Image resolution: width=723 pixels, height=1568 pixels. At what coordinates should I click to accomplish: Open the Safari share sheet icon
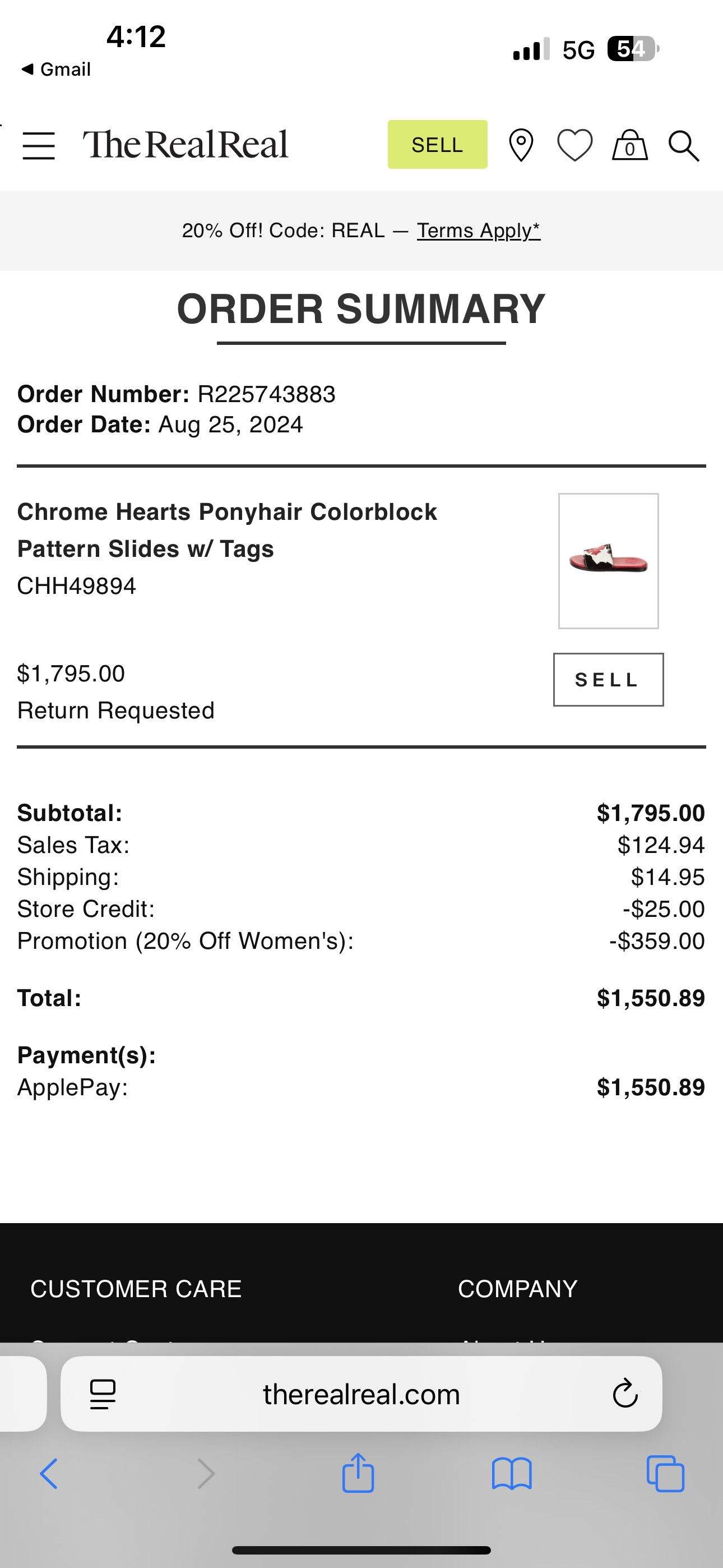pyautogui.click(x=358, y=1473)
